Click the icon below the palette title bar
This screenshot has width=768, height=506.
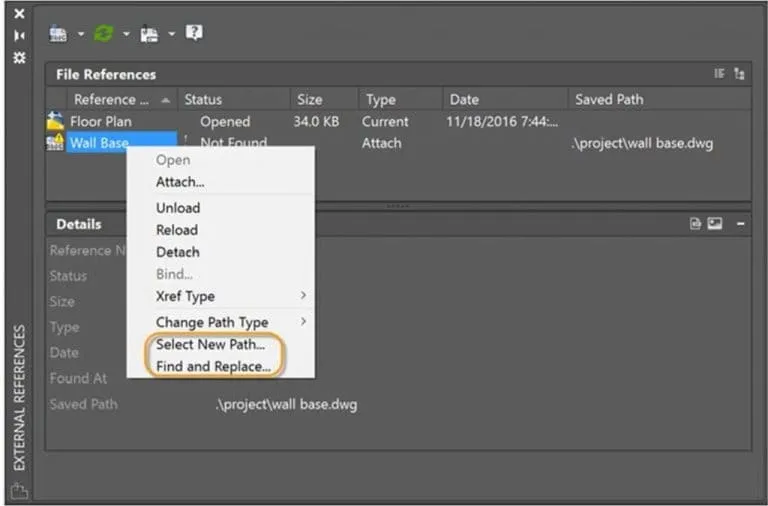[19, 491]
